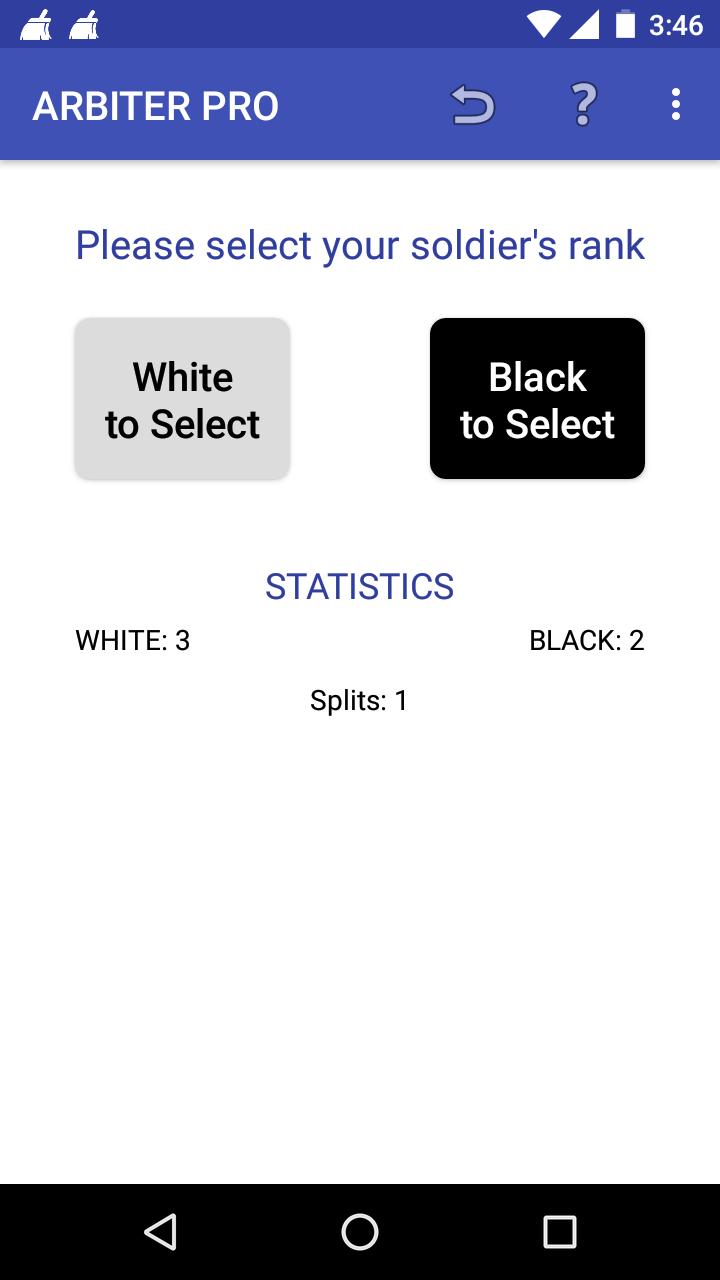Tap the first broom notification icon

36,24
